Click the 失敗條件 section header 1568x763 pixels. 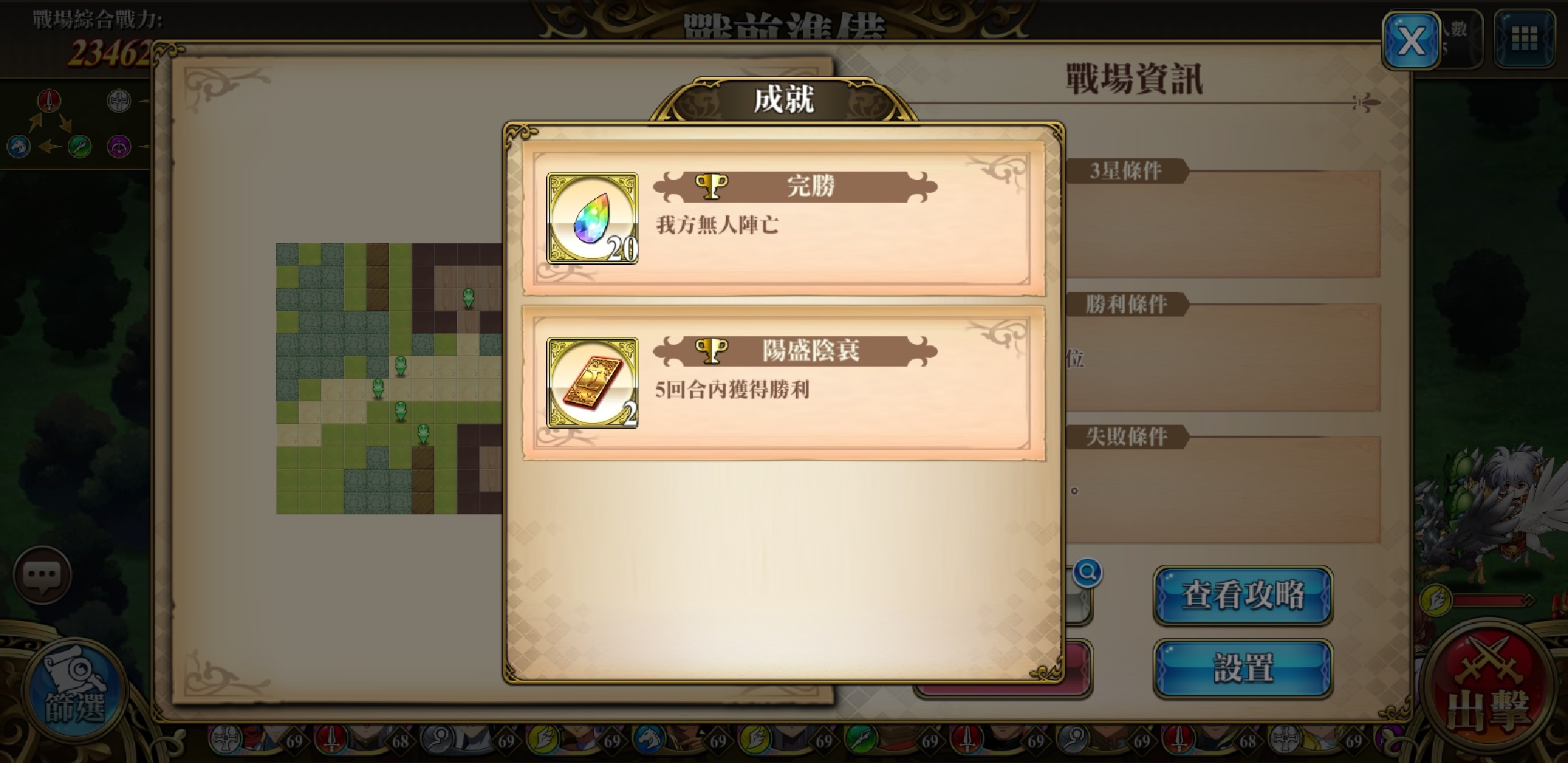1126,437
